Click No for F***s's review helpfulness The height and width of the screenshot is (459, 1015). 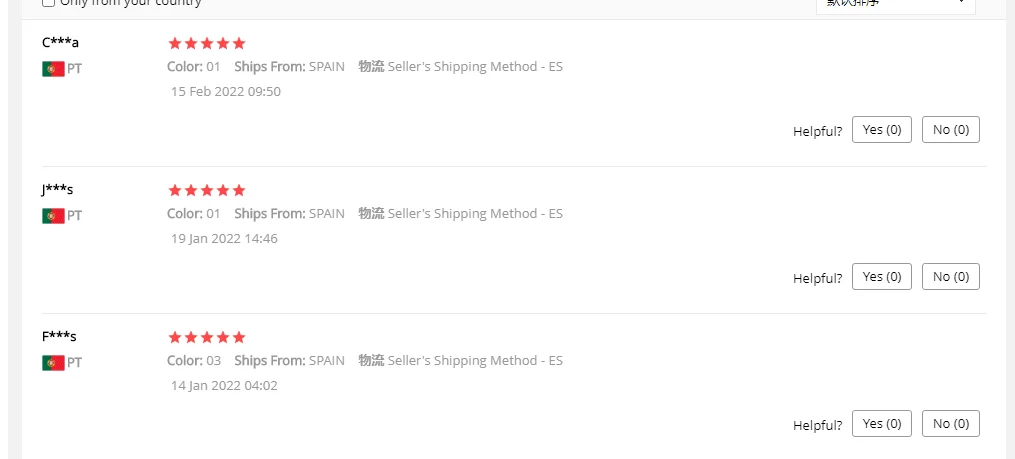pos(950,424)
